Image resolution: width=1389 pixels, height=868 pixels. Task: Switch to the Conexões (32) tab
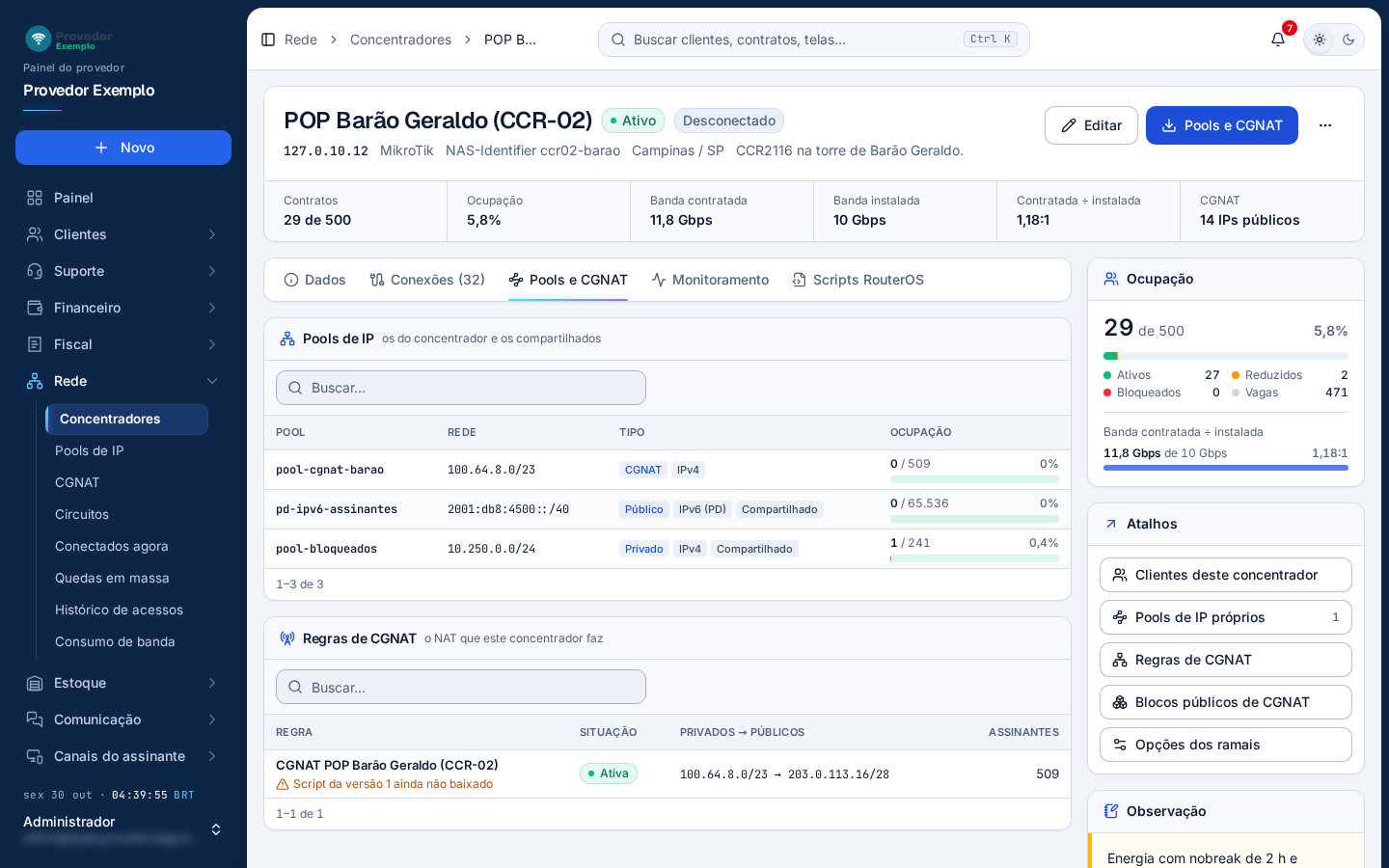[427, 280]
